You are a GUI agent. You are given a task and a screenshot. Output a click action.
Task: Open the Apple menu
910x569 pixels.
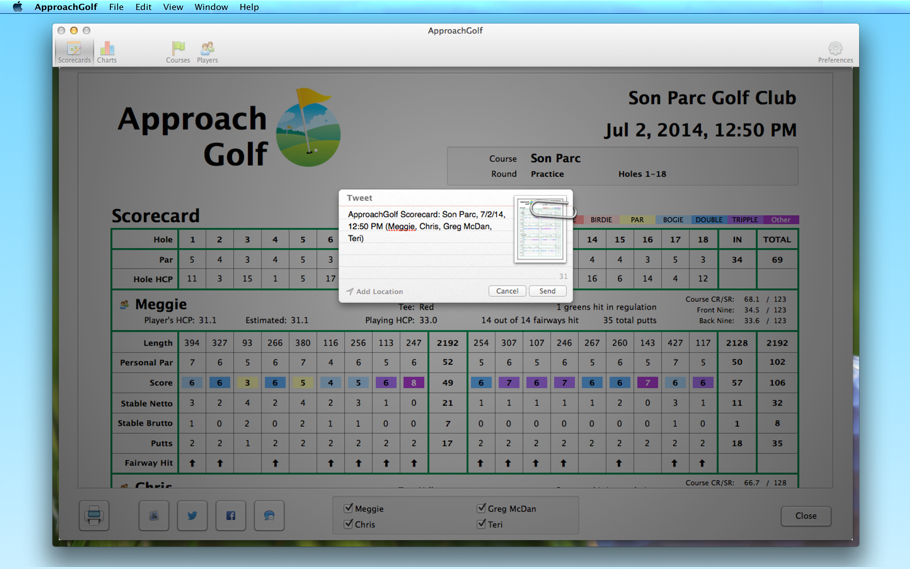[17, 7]
